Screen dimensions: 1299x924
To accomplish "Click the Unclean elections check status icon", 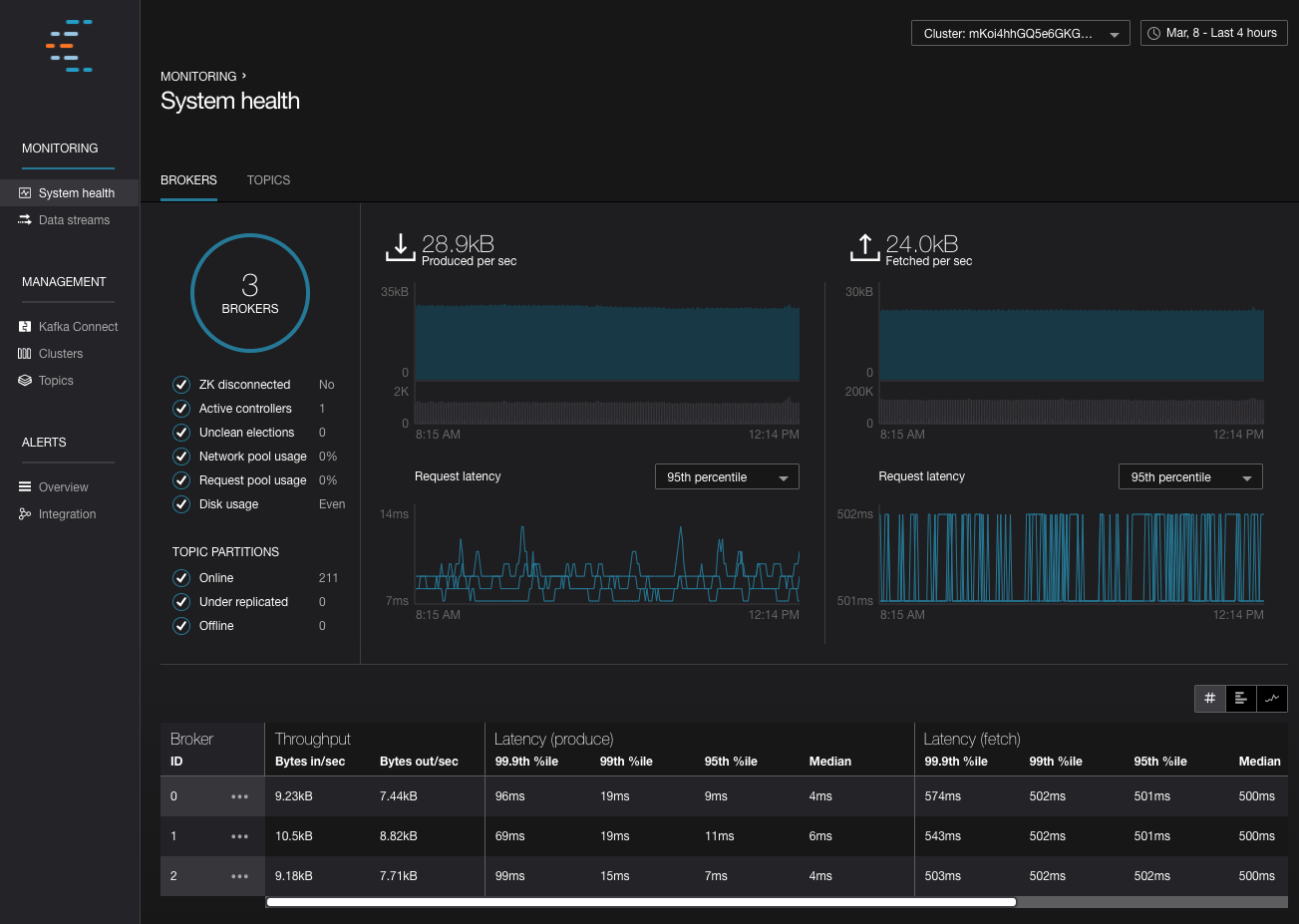I will pos(181,433).
